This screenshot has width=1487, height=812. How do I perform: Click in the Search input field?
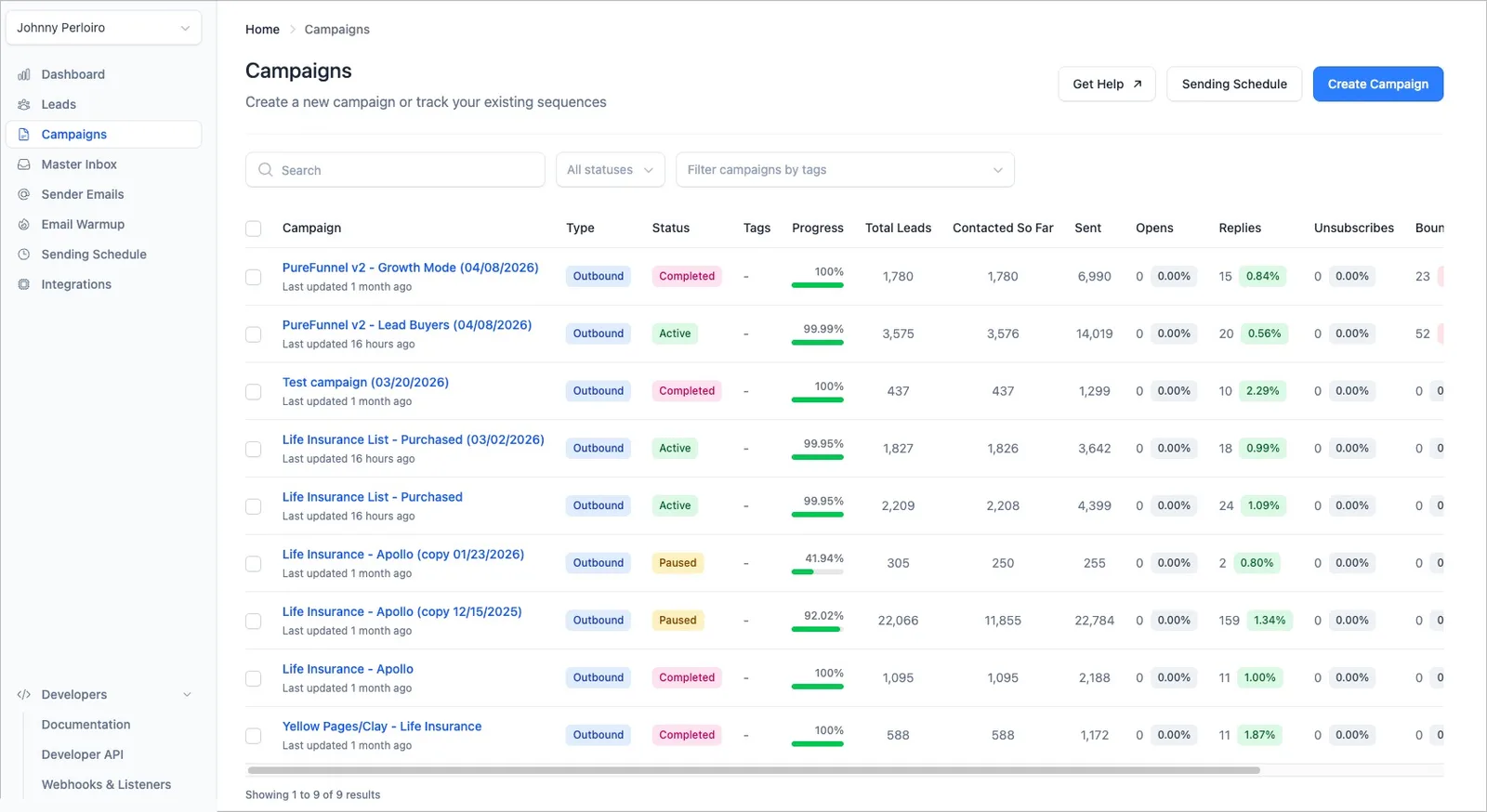point(395,170)
